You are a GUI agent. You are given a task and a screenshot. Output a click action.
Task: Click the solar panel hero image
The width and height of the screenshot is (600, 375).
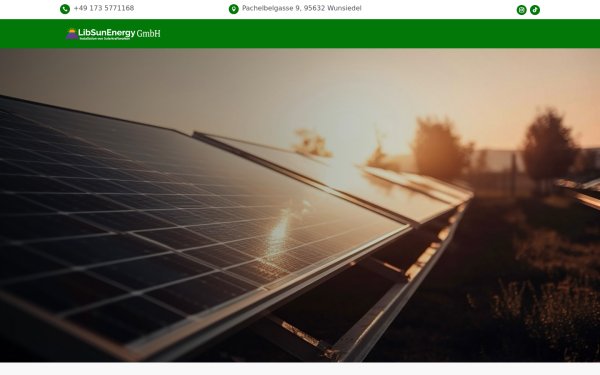(300, 205)
